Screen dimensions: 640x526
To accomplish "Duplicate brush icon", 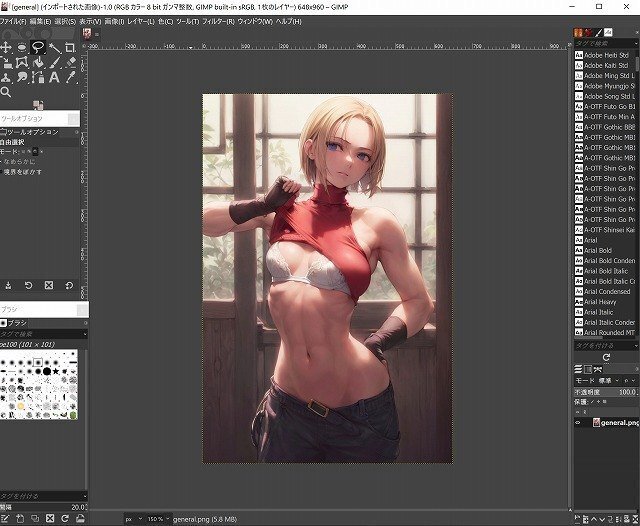I will point(35,519).
